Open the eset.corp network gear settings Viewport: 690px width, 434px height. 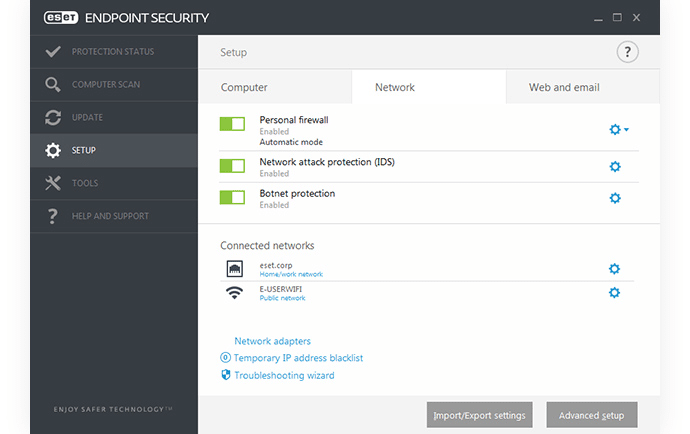pyautogui.click(x=614, y=268)
